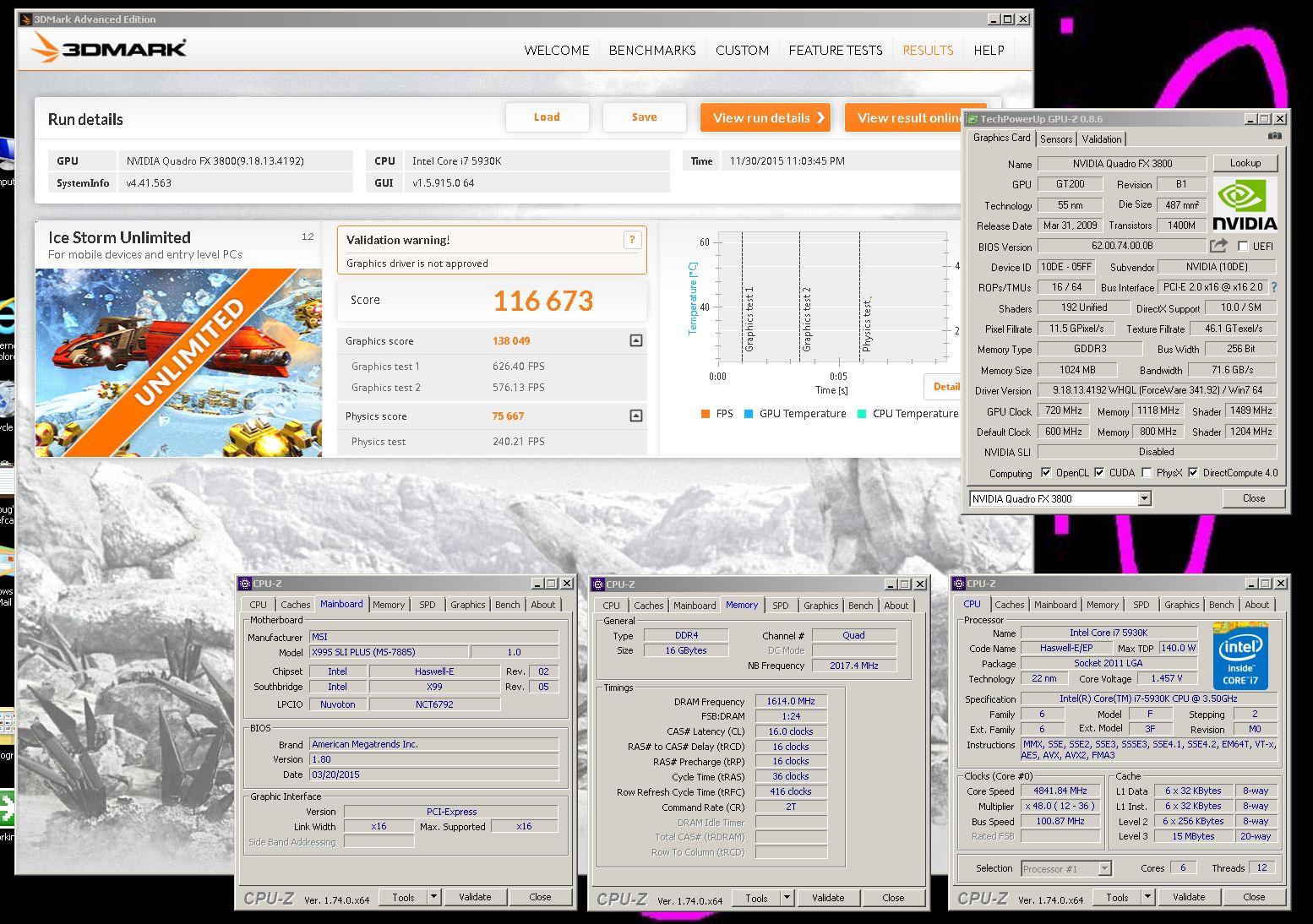
Task: Click the score value 116 673
Action: tap(543, 301)
